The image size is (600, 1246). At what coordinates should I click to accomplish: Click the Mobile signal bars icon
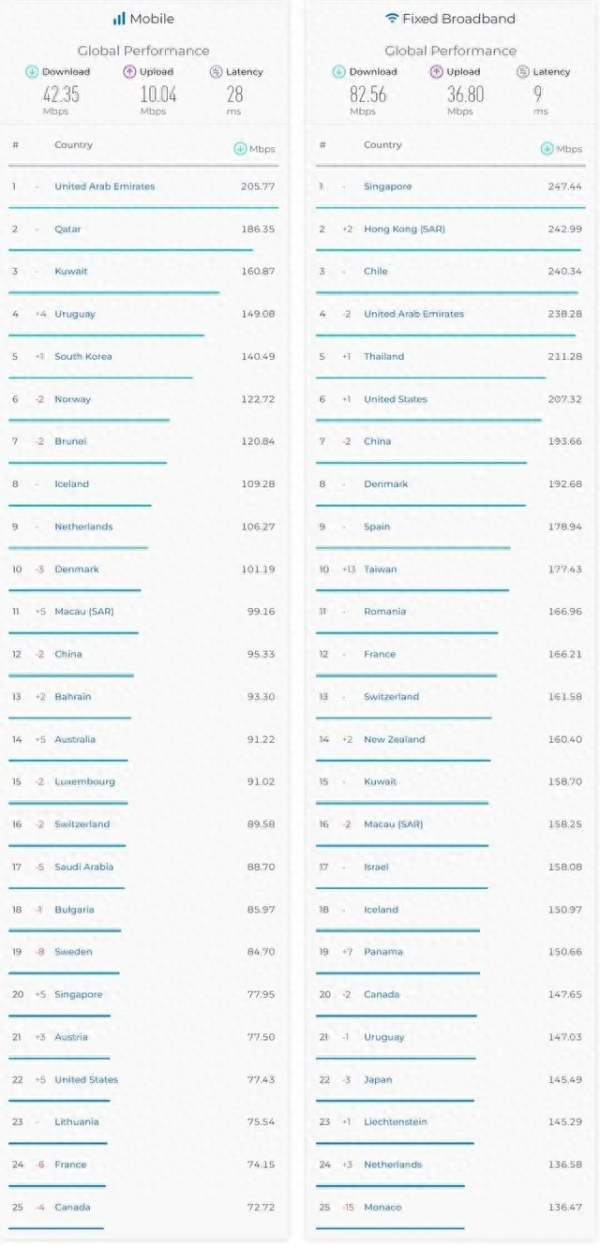pyautogui.click(x=119, y=18)
